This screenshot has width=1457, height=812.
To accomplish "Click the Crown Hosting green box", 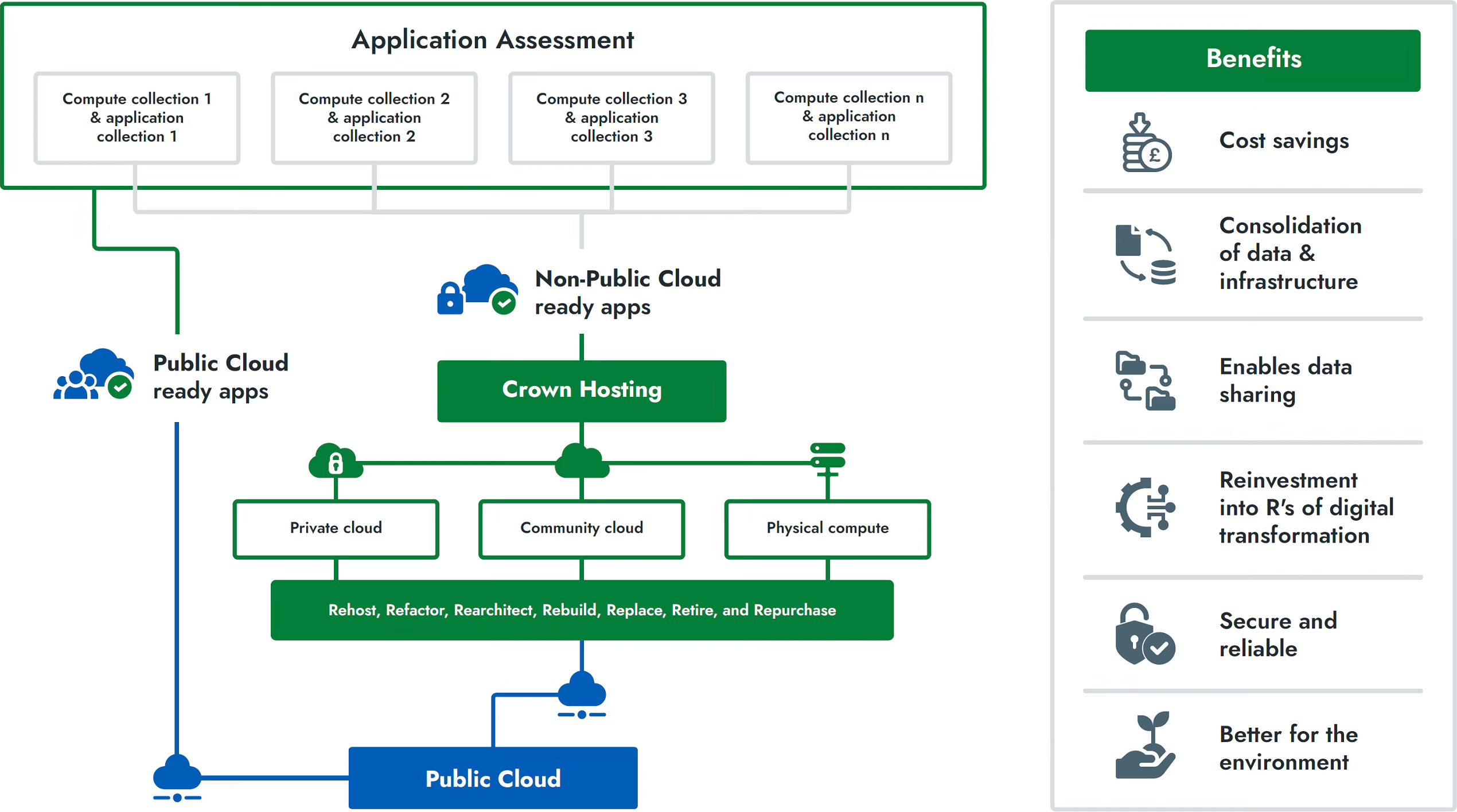I will [582, 391].
